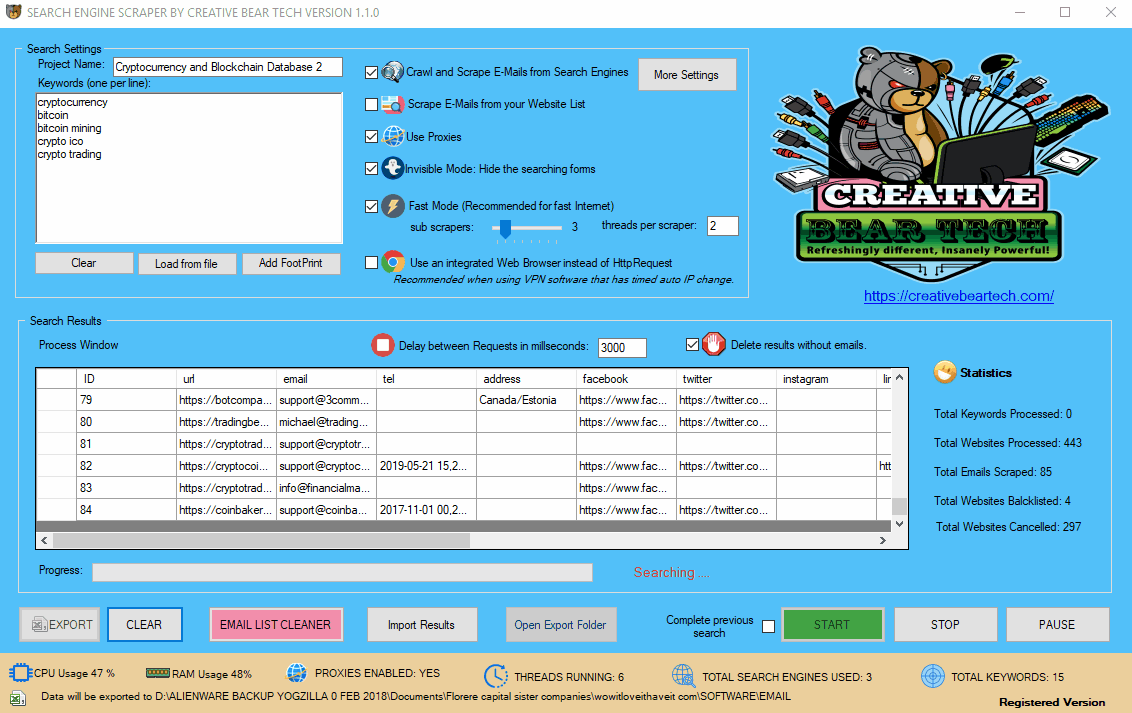Screen dimensions: 1132x713
Task: Click Add FootPrint button
Action: 291,263
